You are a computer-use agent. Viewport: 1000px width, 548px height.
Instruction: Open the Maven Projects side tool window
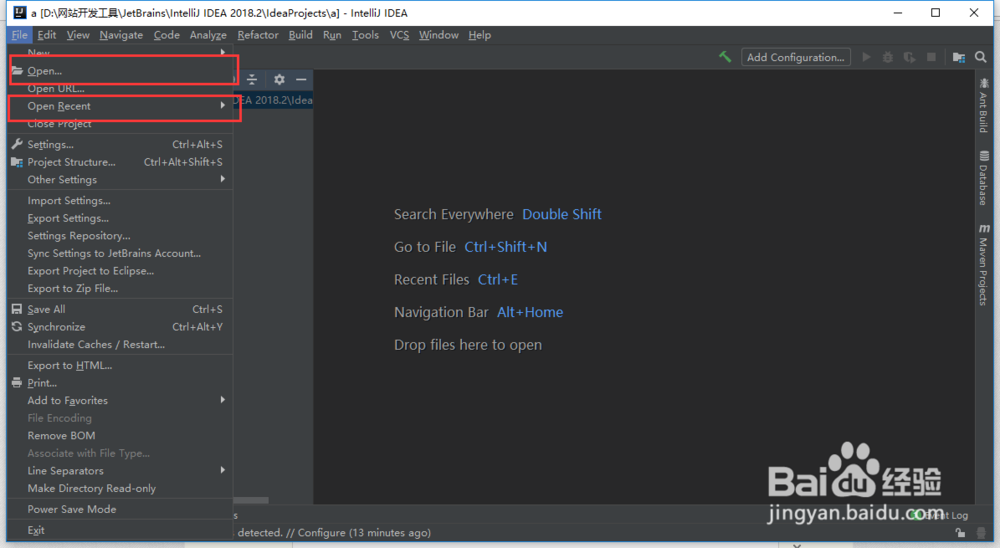tap(984, 264)
